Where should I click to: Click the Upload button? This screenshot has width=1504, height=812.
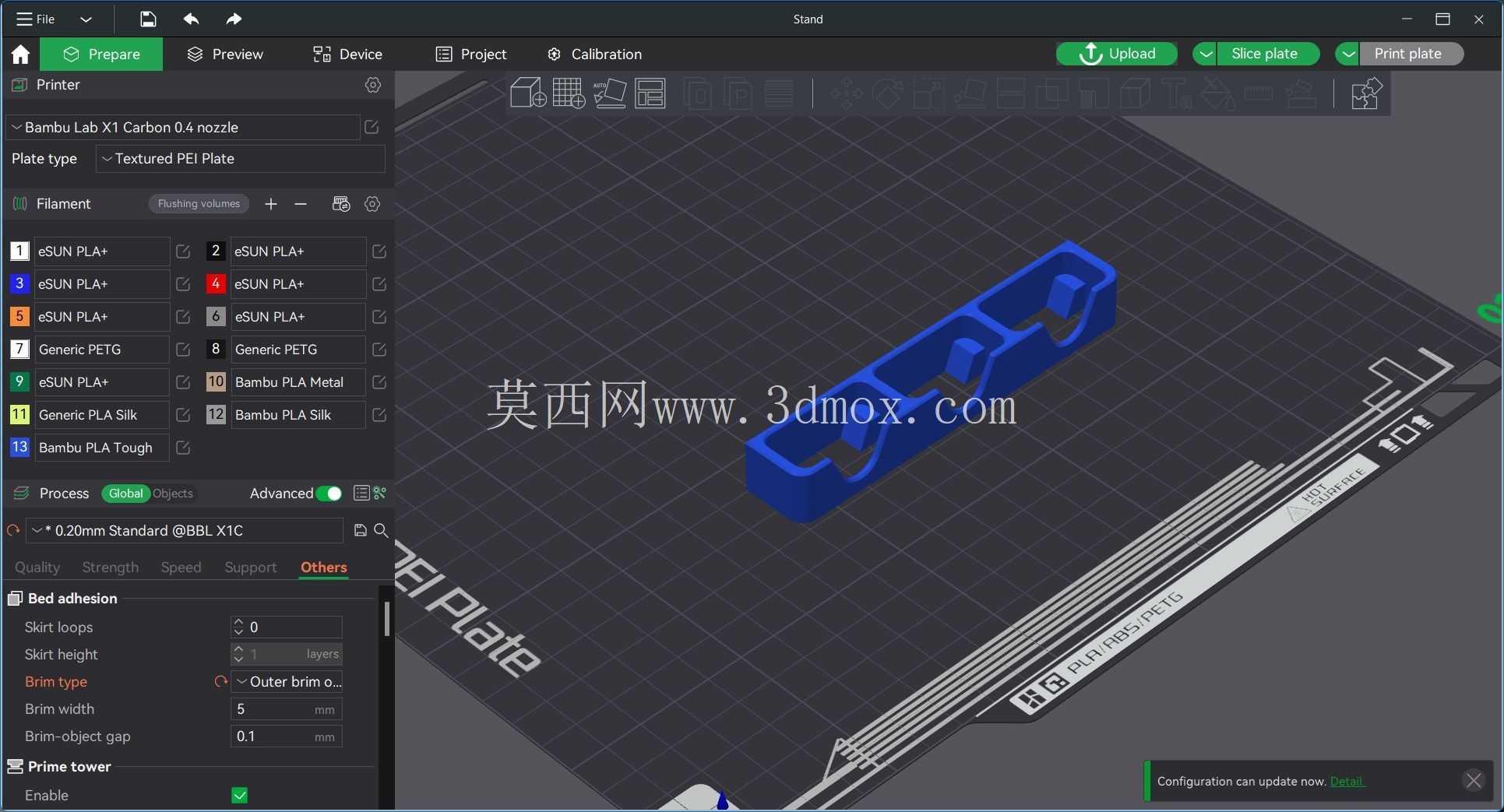(1117, 54)
